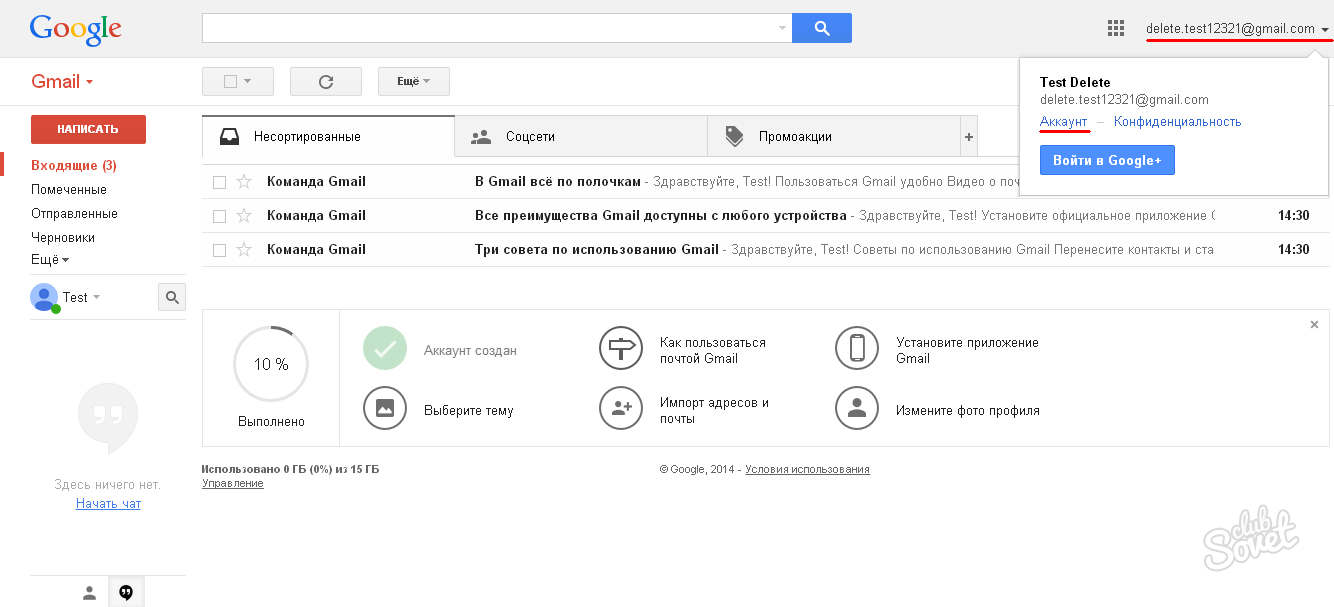Click the 'Управление' storage link
This screenshot has width=1334, height=607.
click(233, 484)
